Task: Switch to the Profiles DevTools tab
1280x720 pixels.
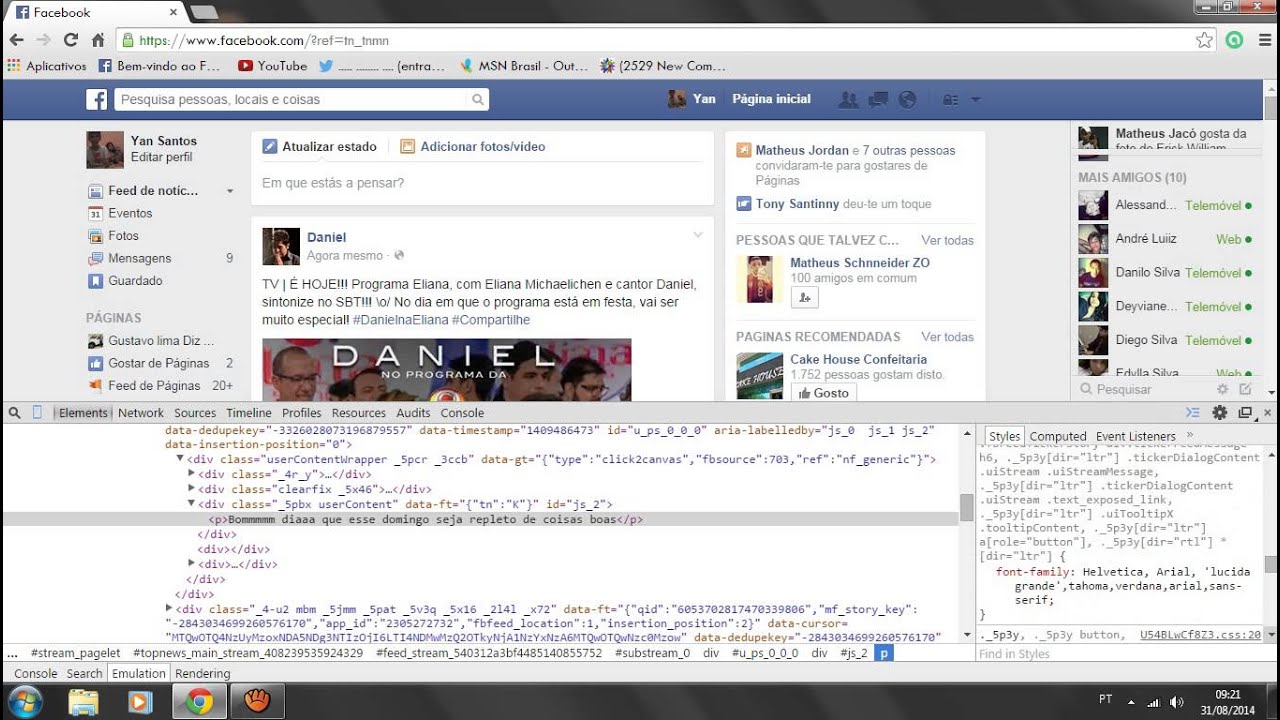Action: (x=302, y=412)
